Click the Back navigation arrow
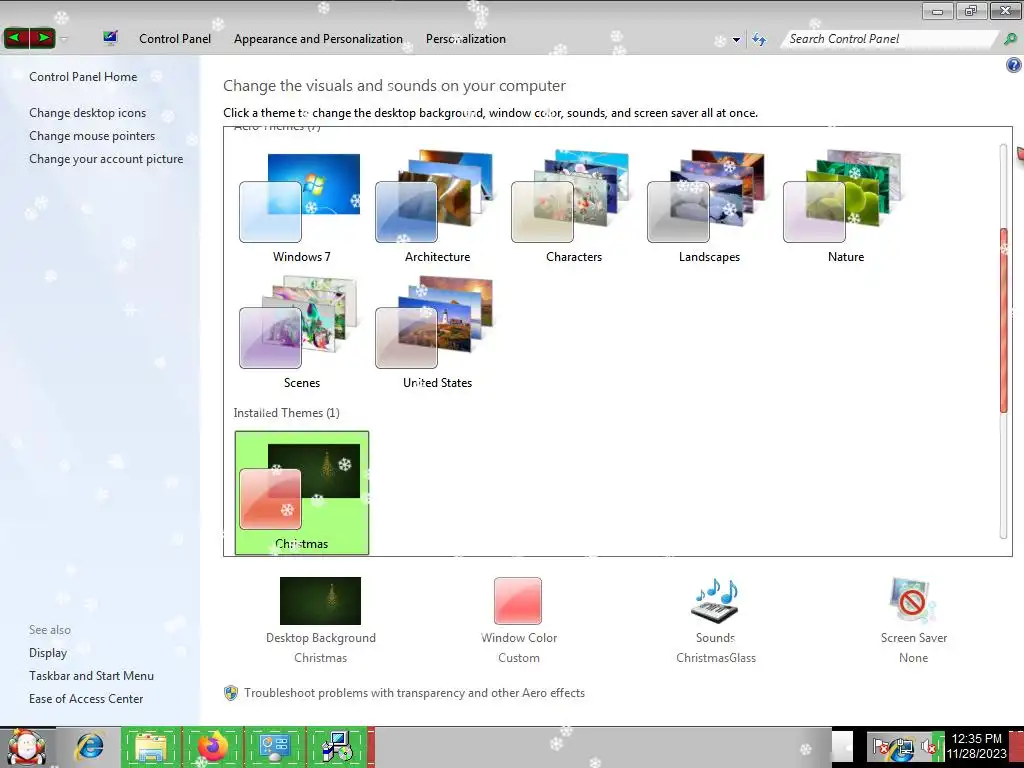Image resolution: width=1024 pixels, height=768 pixels. tap(17, 39)
